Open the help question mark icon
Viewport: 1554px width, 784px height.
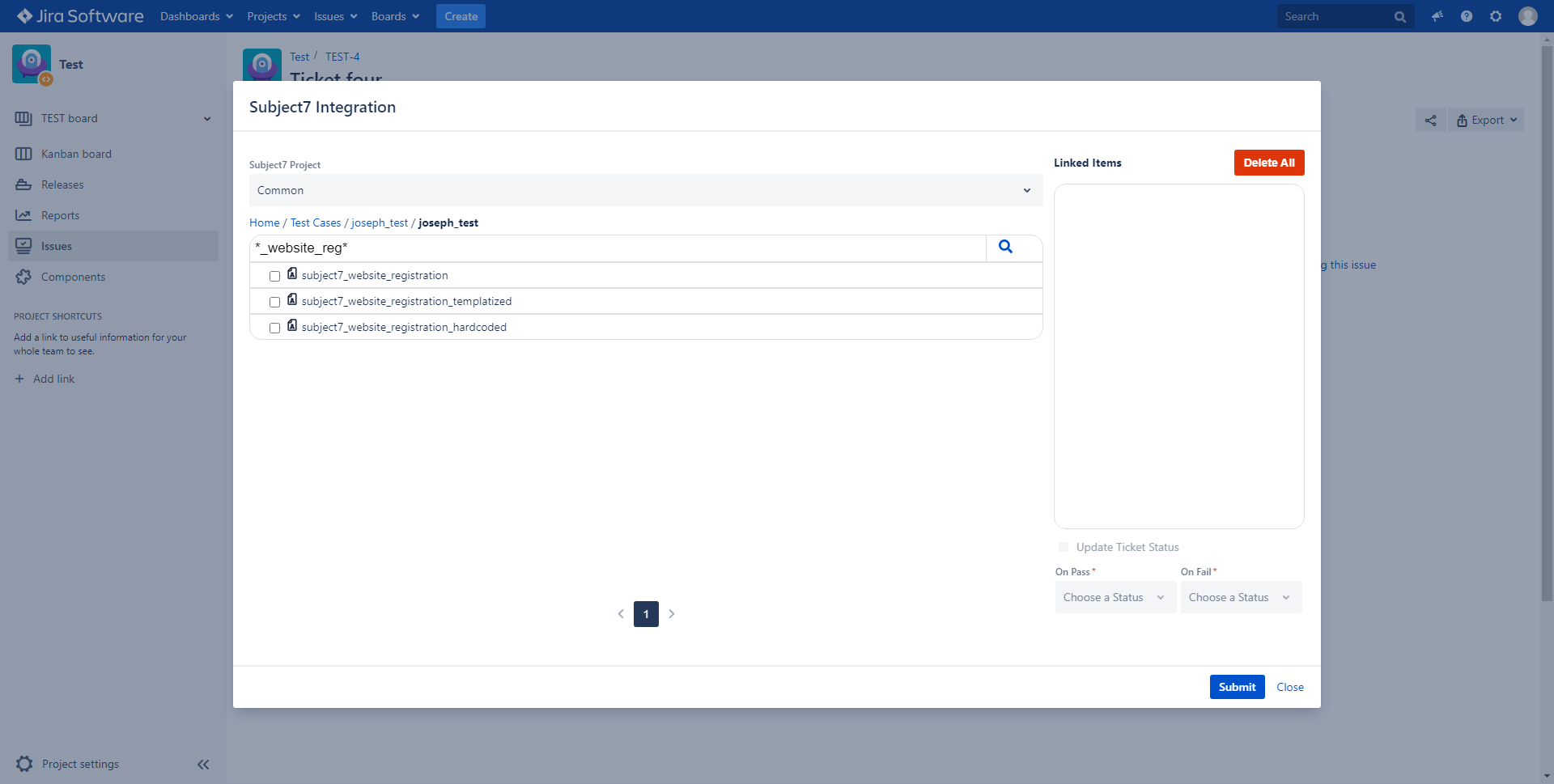[1467, 16]
